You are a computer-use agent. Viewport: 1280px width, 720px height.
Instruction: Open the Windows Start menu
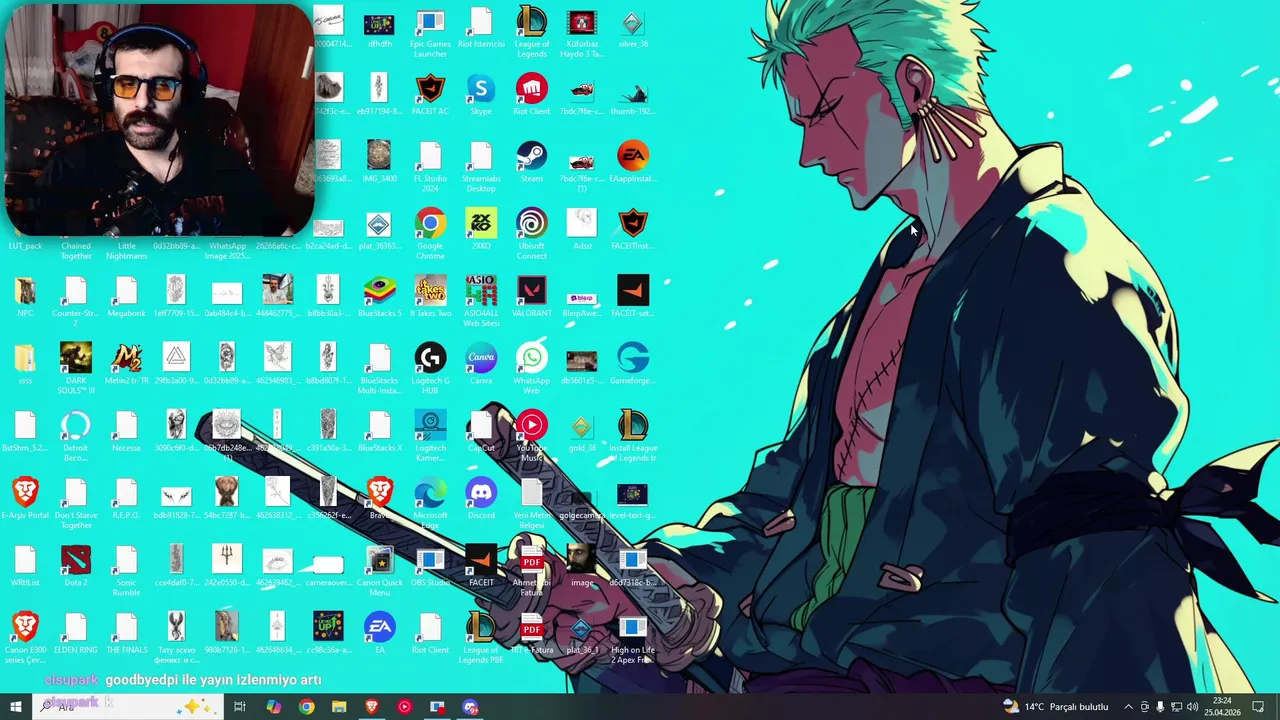point(15,707)
